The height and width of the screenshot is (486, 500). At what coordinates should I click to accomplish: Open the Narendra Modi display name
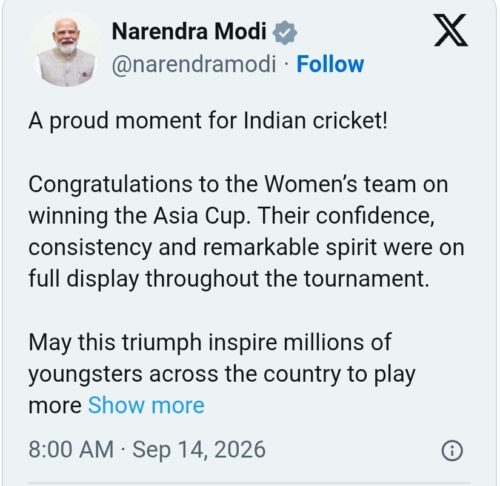(189, 31)
